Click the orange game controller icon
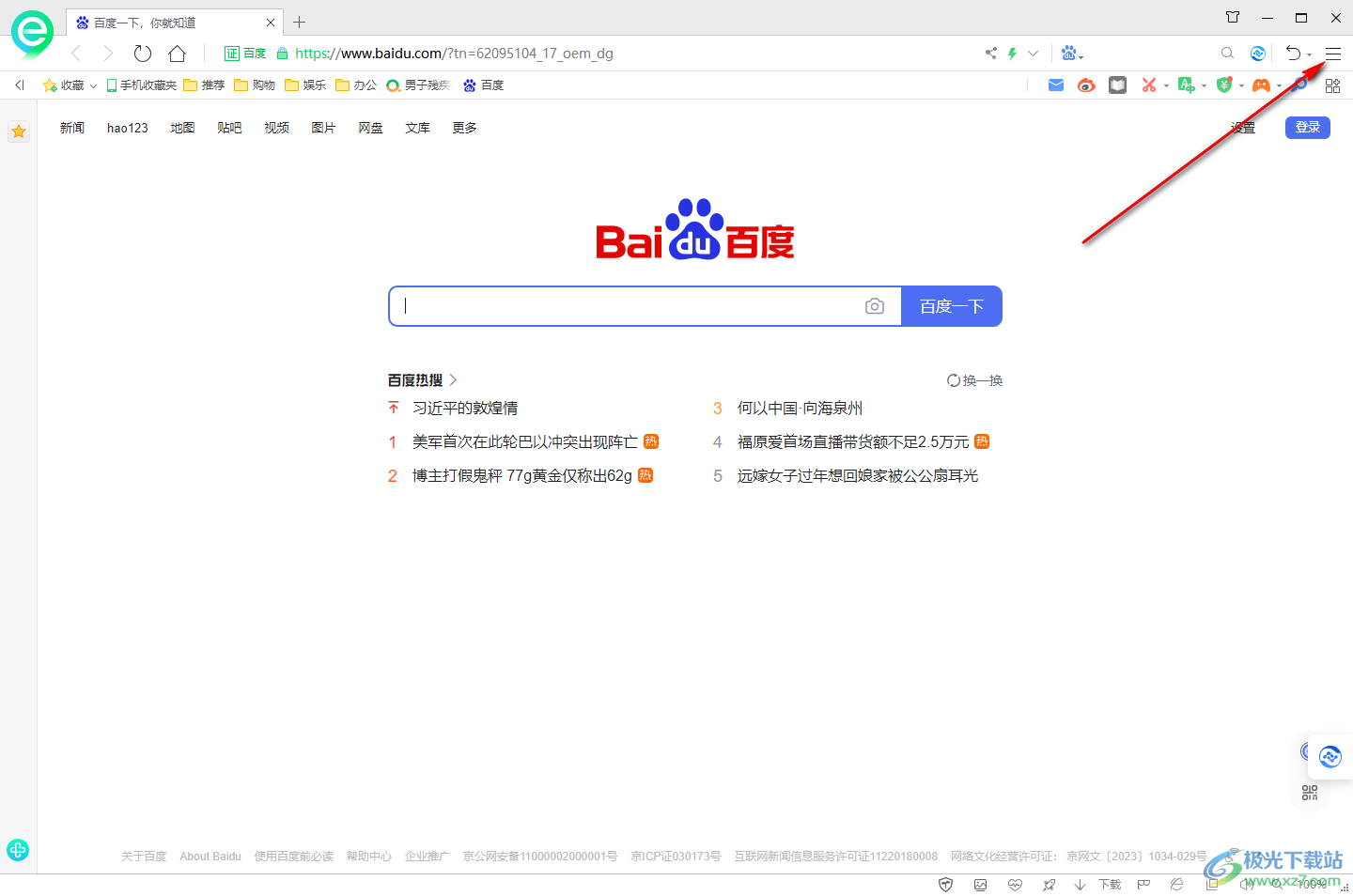Viewport: 1353px width, 896px height. pos(1261,85)
